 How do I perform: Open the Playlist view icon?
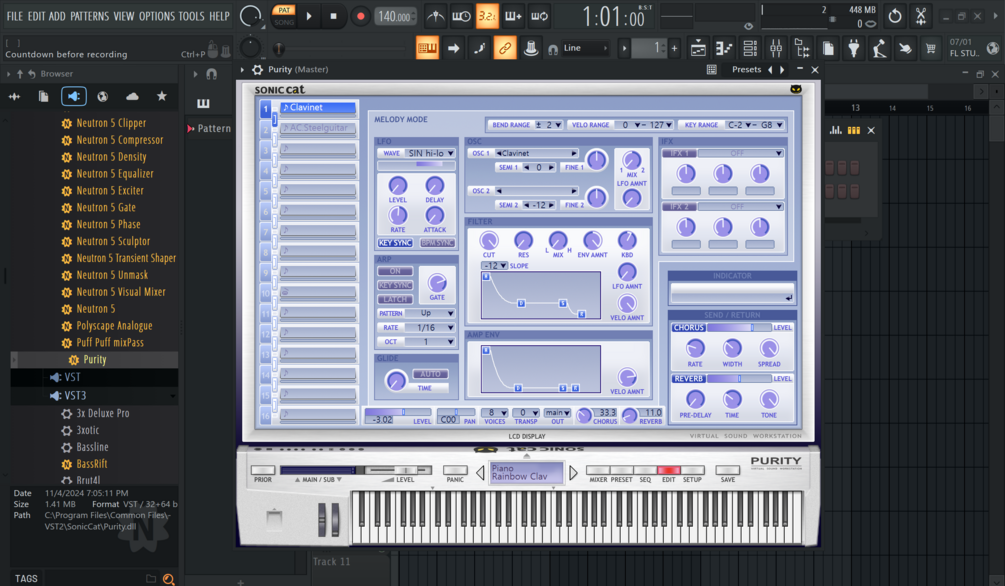click(x=698, y=48)
